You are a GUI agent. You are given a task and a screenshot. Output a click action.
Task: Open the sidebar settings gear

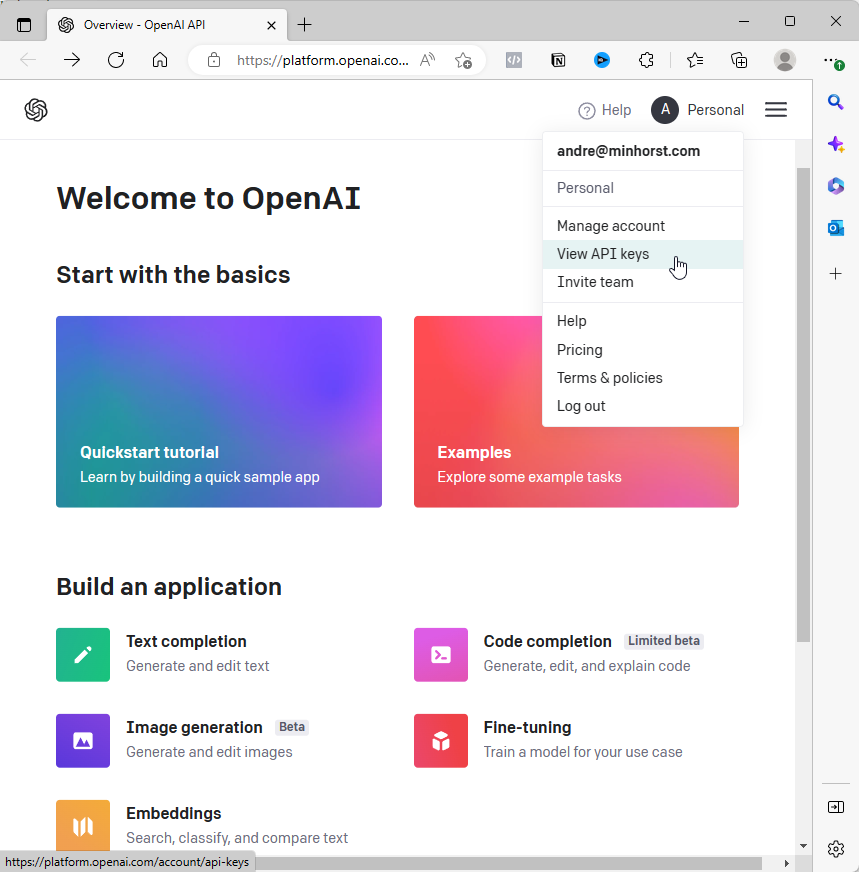click(836, 848)
